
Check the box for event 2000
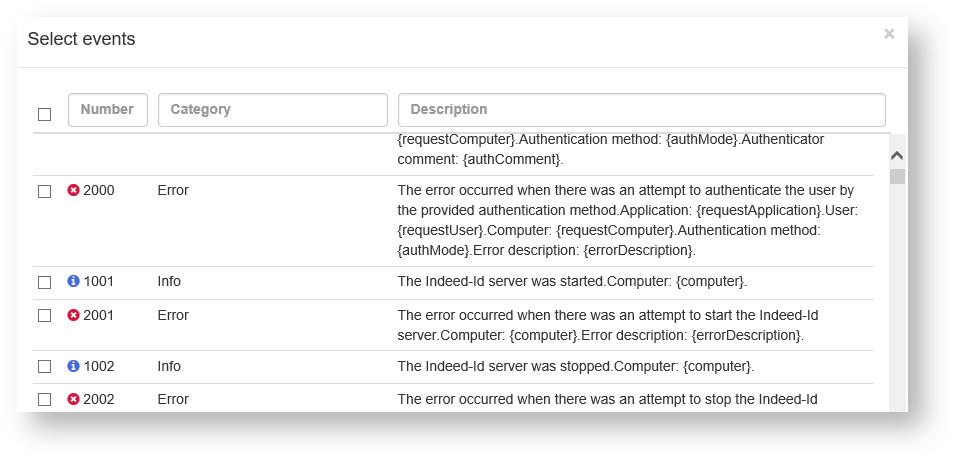click(x=44, y=191)
